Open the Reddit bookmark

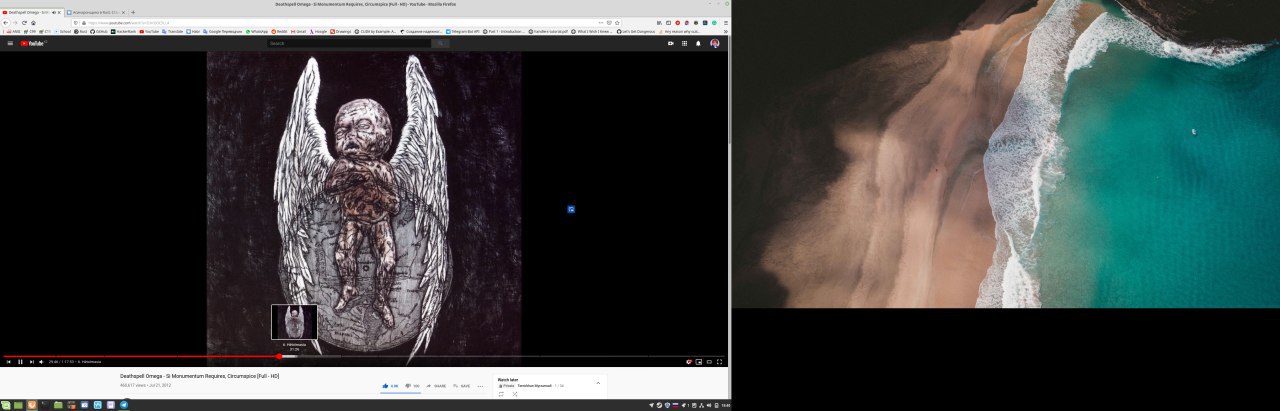[x=279, y=31]
